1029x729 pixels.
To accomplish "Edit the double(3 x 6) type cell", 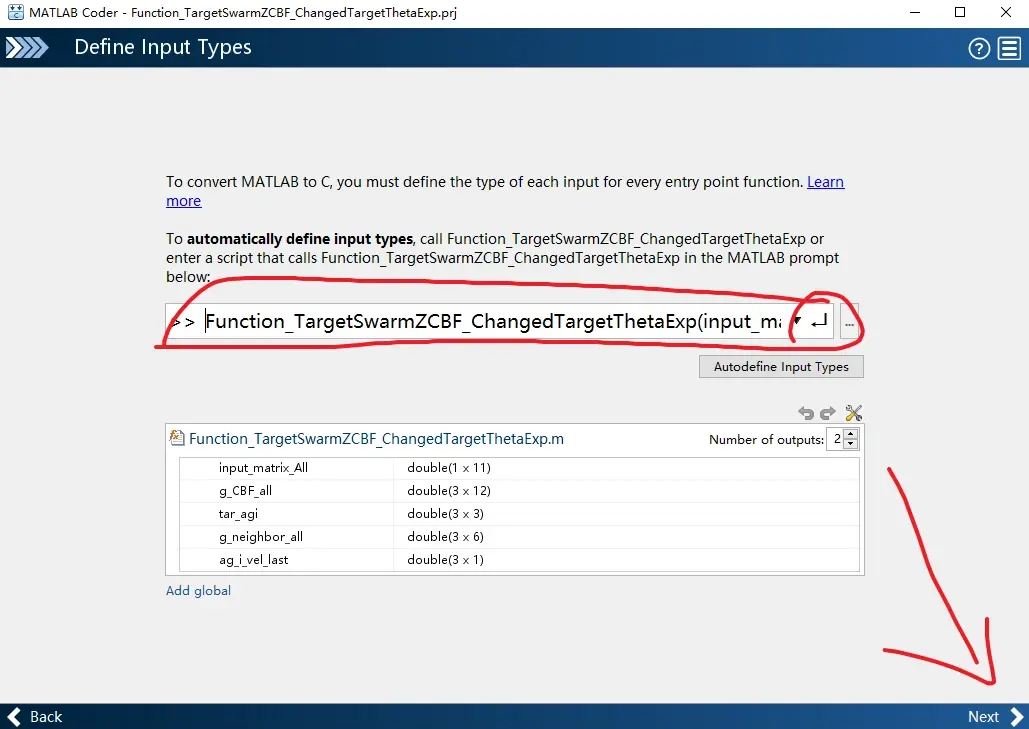I will pos(626,537).
